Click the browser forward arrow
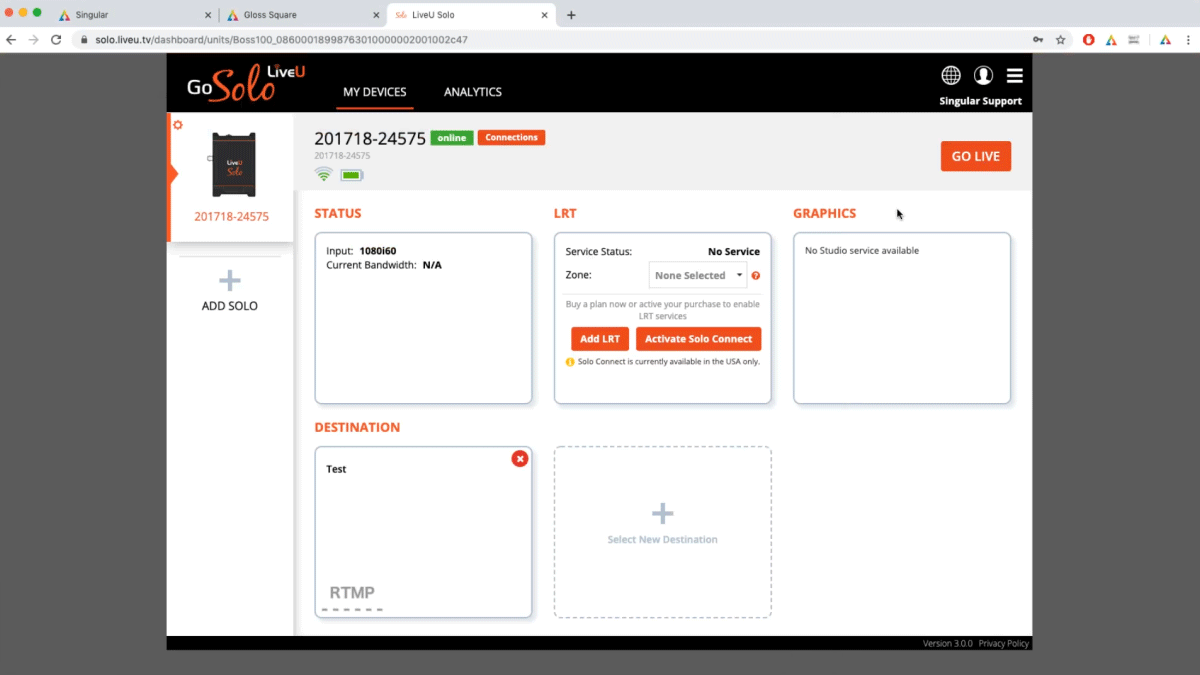 click(x=34, y=40)
